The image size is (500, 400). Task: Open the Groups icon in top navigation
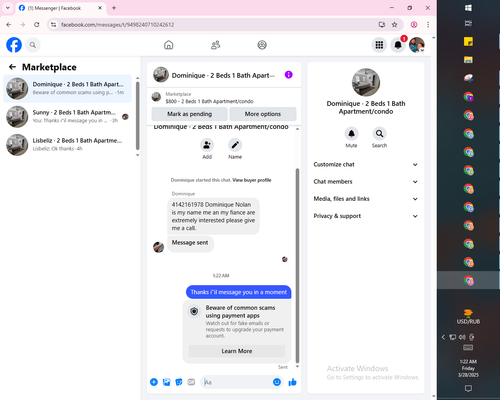coord(262,45)
